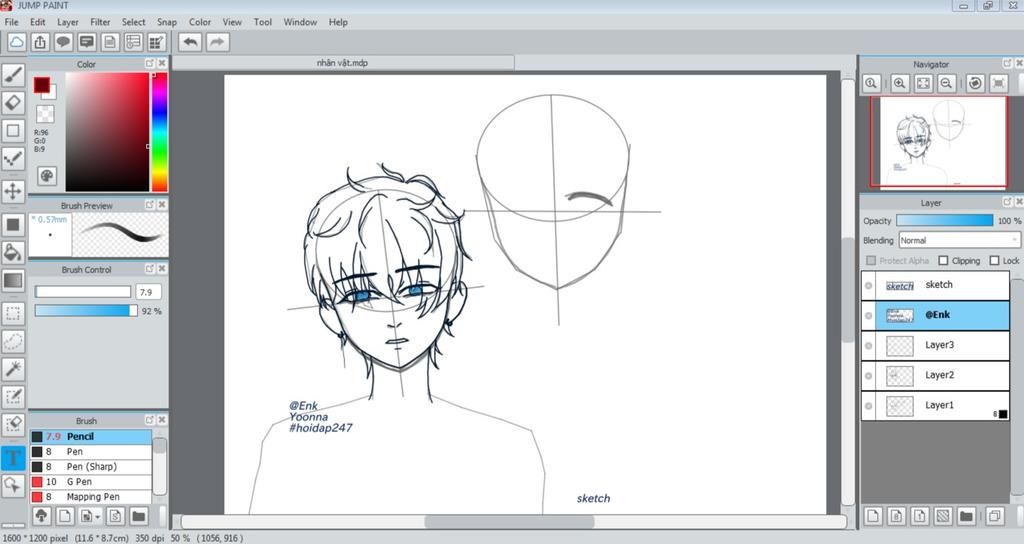Toggle visibility of Layer3
This screenshot has width=1024, height=544.
(x=869, y=345)
